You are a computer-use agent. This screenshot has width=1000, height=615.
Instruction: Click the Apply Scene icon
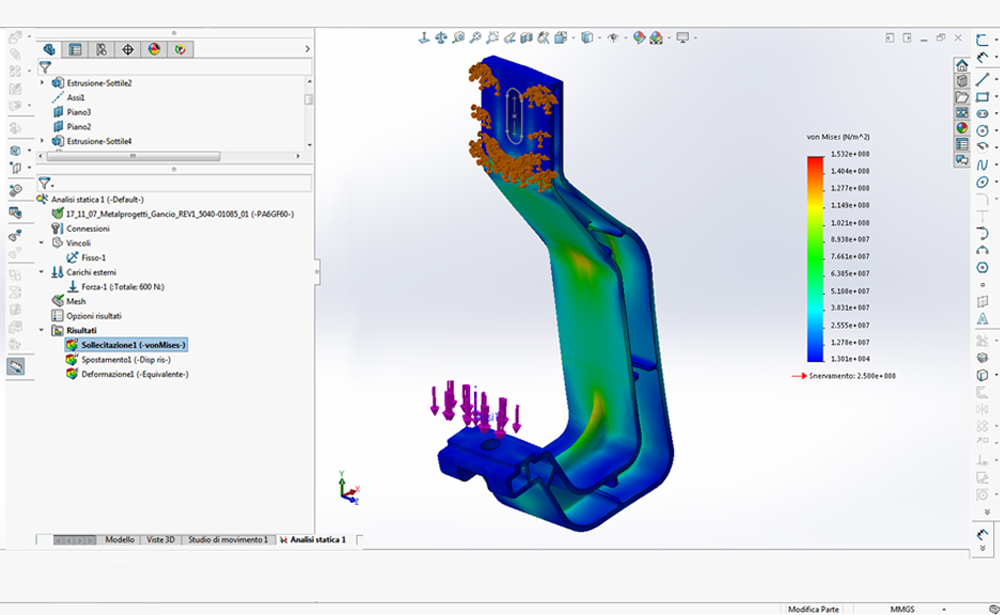click(x=656, y=38)
